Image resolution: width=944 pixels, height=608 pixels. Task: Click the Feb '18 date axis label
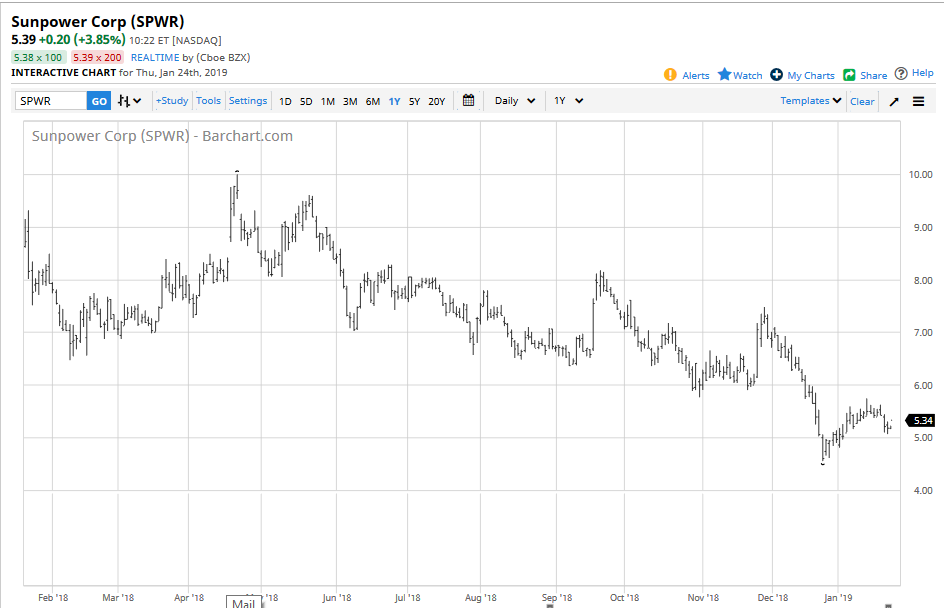(x=53, y=598)
